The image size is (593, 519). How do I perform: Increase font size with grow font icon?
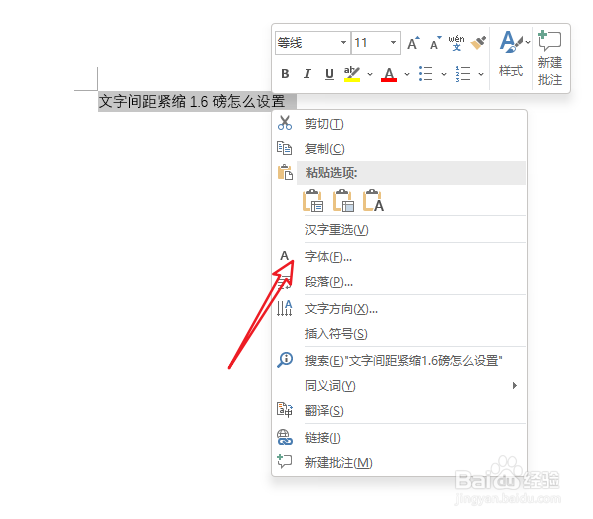[413, 43]
